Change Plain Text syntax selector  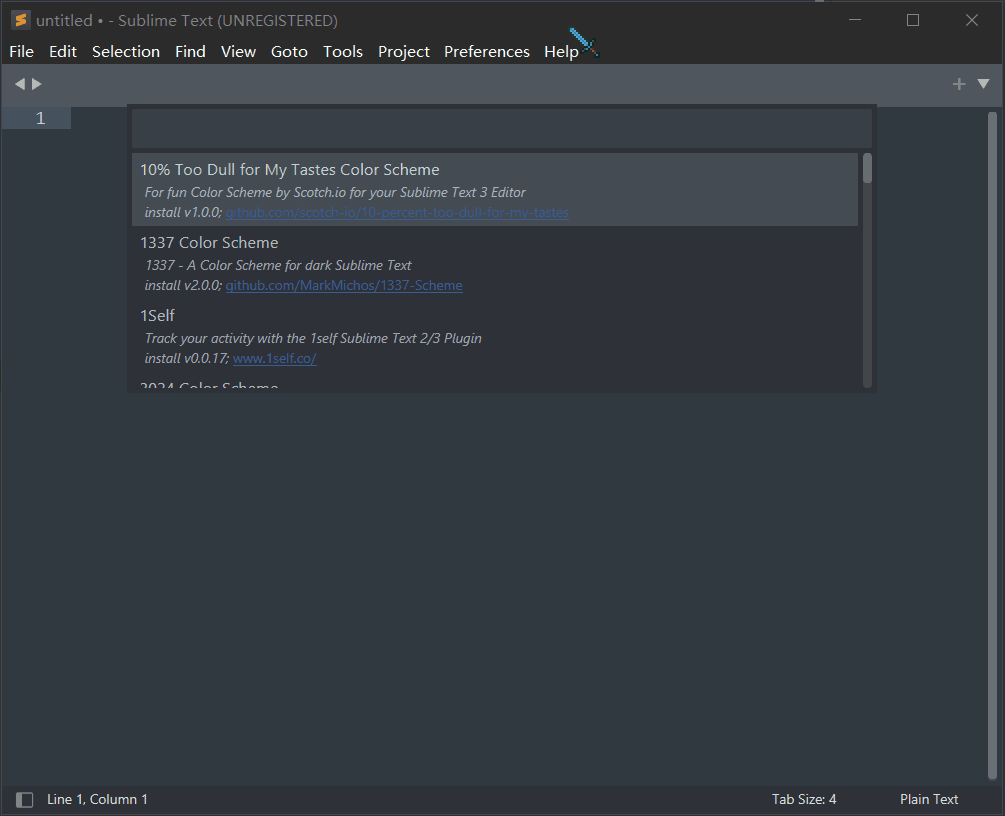929,799
